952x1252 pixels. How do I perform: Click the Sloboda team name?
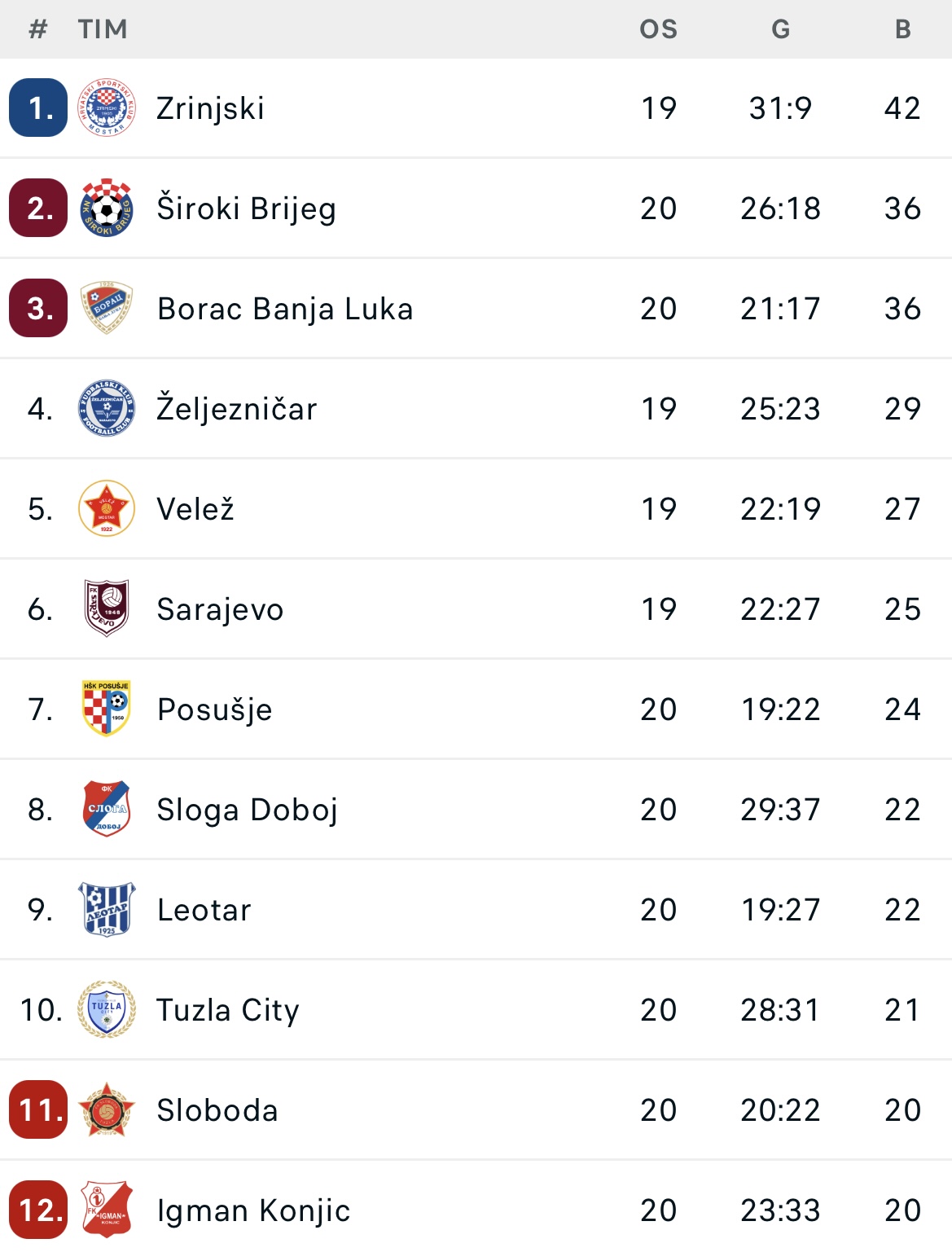click(x=217, y=1110)
